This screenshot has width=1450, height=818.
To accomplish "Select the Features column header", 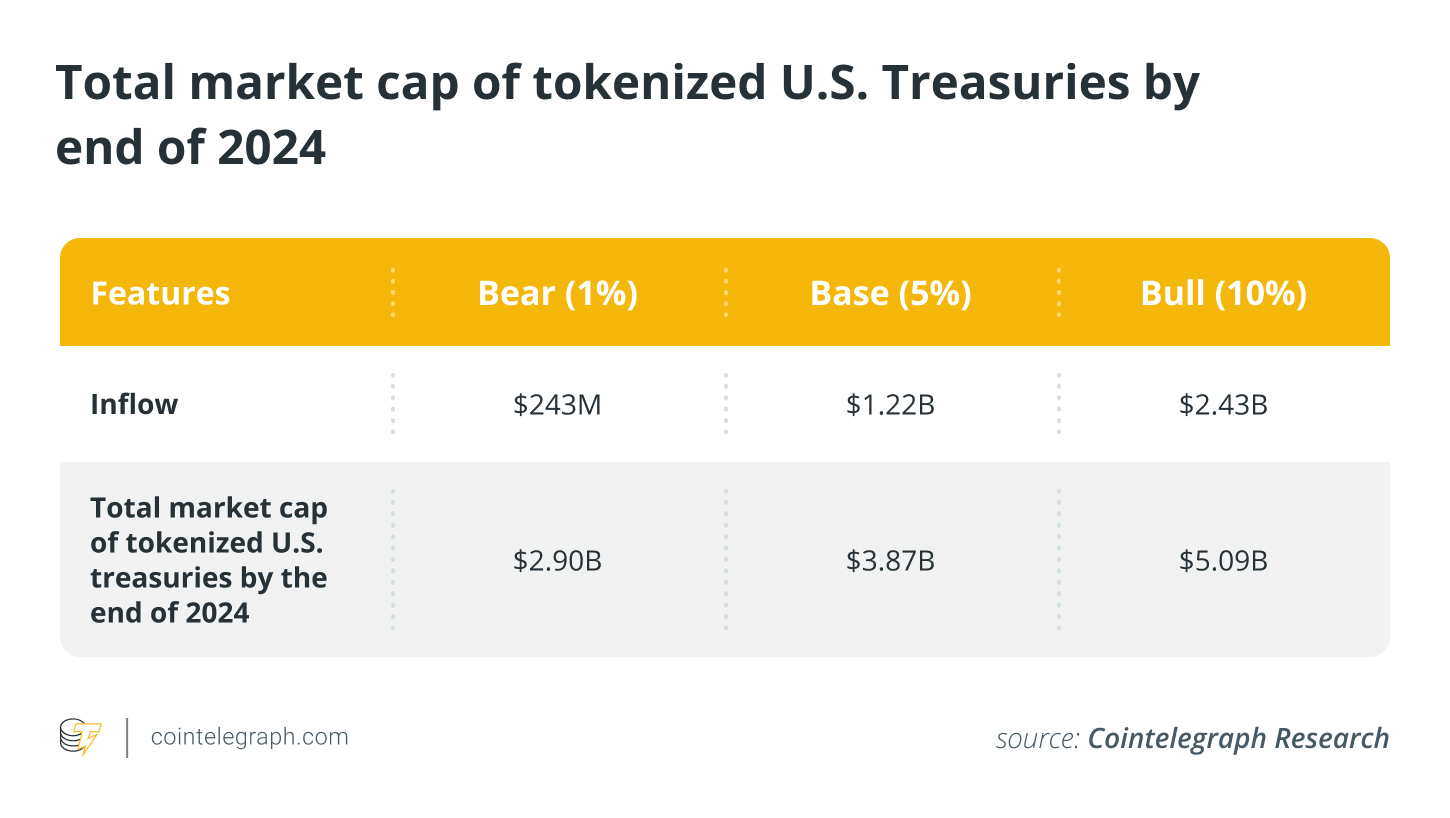I will point(160,293).
